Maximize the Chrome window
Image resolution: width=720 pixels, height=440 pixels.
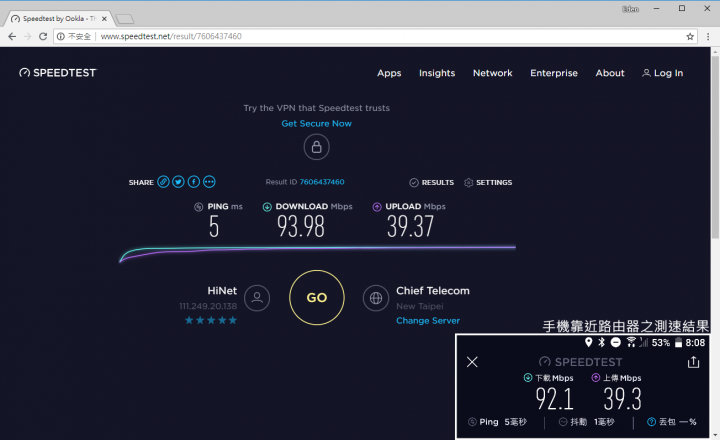click(x=682, y=9)
